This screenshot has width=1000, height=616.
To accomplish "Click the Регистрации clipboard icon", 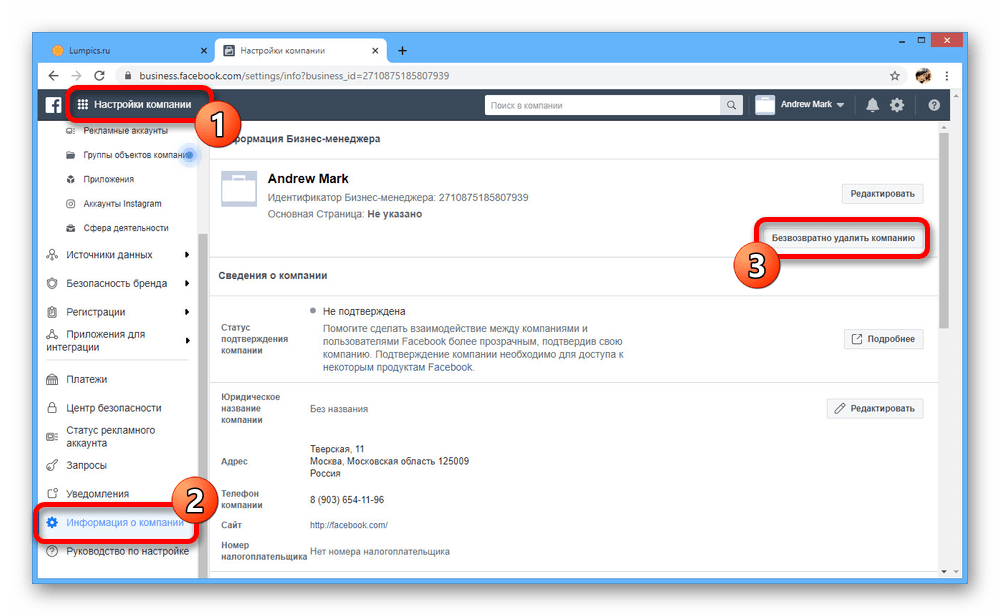I will (52, 312).
